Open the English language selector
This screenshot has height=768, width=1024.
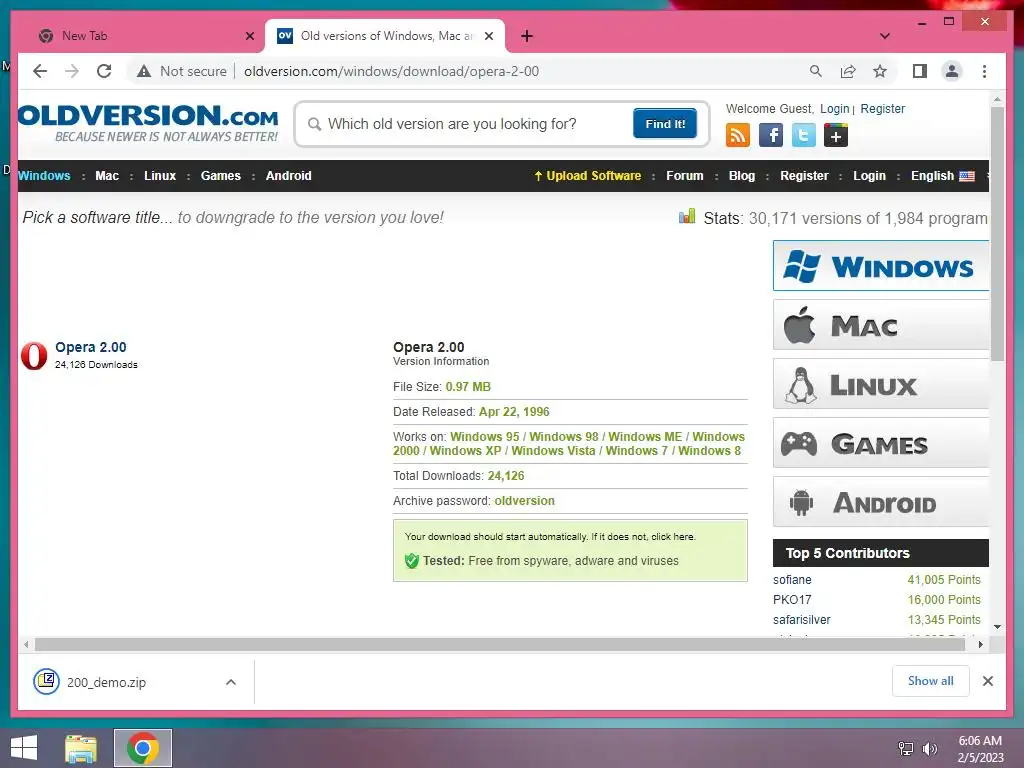pos(943,176)
